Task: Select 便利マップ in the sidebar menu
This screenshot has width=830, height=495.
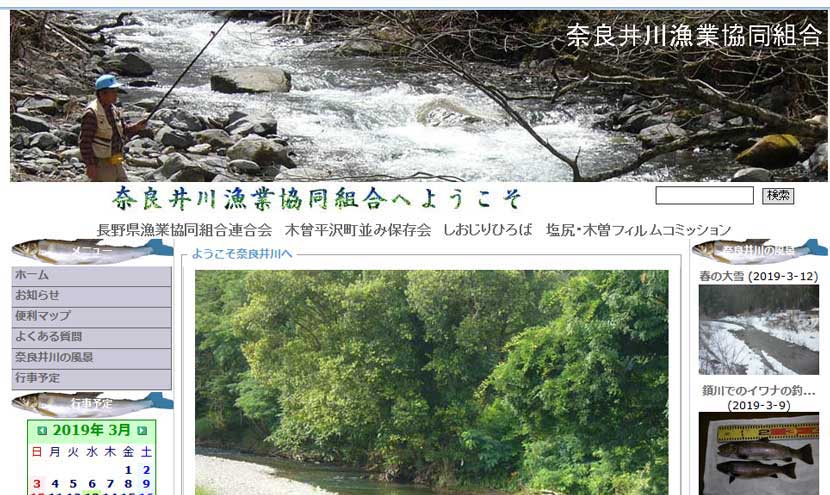Action: pyautogui.click(x=92, y=317)
